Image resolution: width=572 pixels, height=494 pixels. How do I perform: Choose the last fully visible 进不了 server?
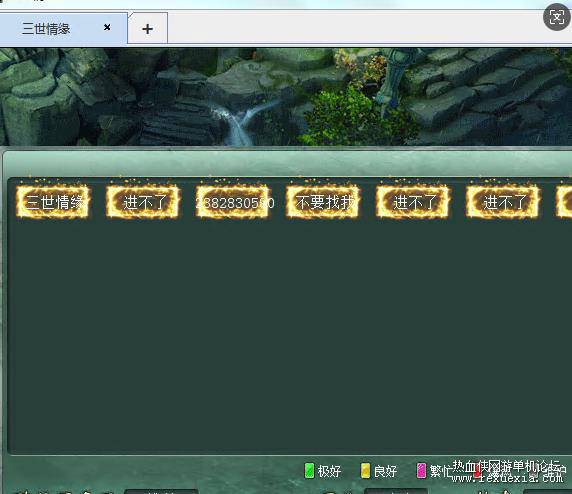pyautogui.click(x=503, y=202)
